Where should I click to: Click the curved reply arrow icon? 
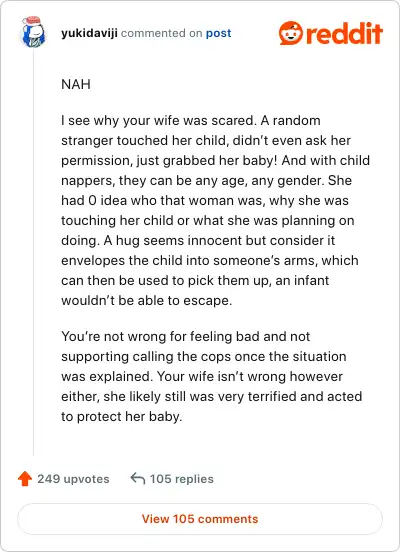point(138,478)
